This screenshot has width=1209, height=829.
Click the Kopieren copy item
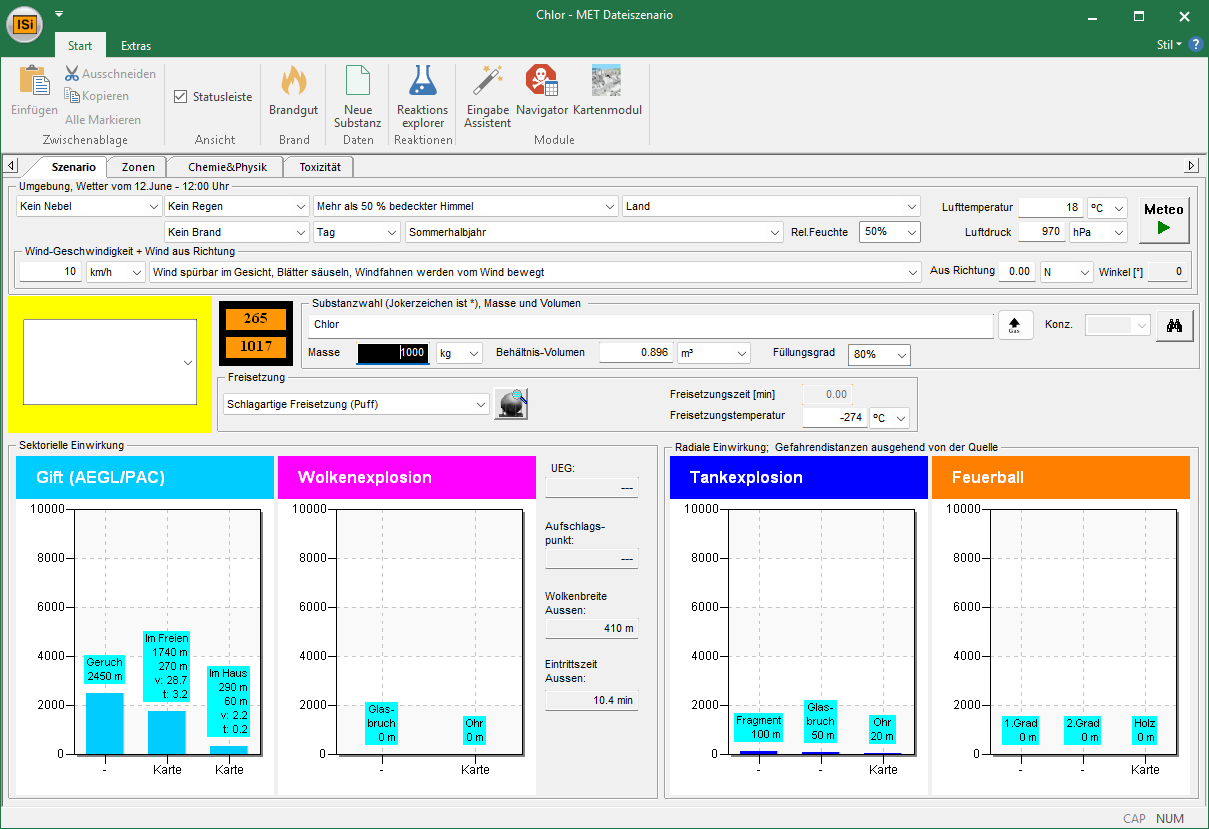click(x=97, y=96)
